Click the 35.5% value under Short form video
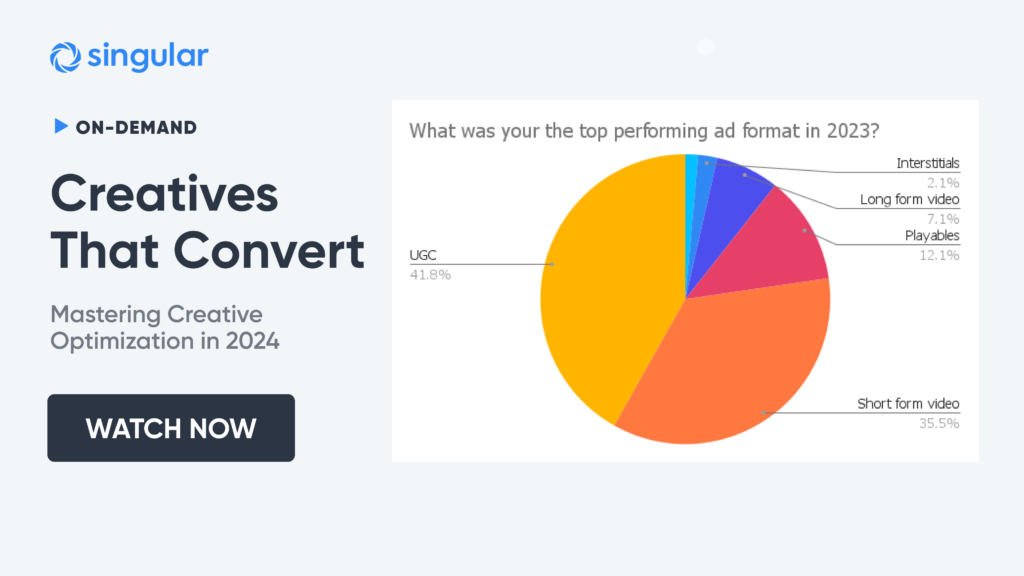The image size is (1024, 576). 939,423
